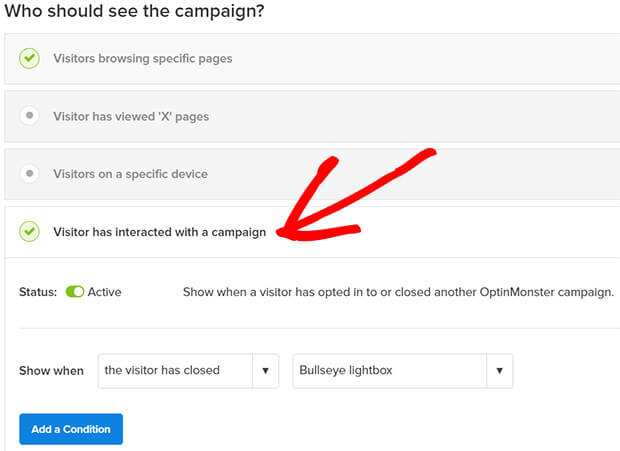Click the Show when label
Screen dimensions: 620x451
click(x=51, y=371)
